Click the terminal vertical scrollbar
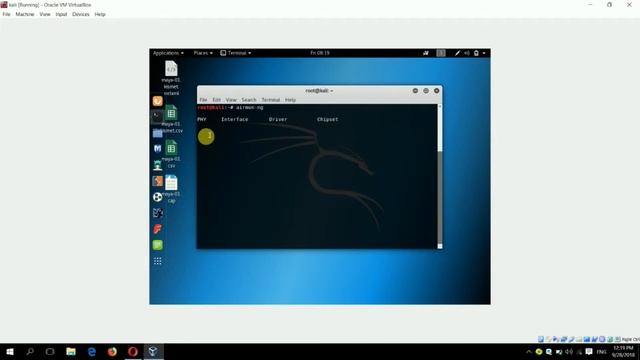The height and width of the screenshot is (360, 640). 440,176
